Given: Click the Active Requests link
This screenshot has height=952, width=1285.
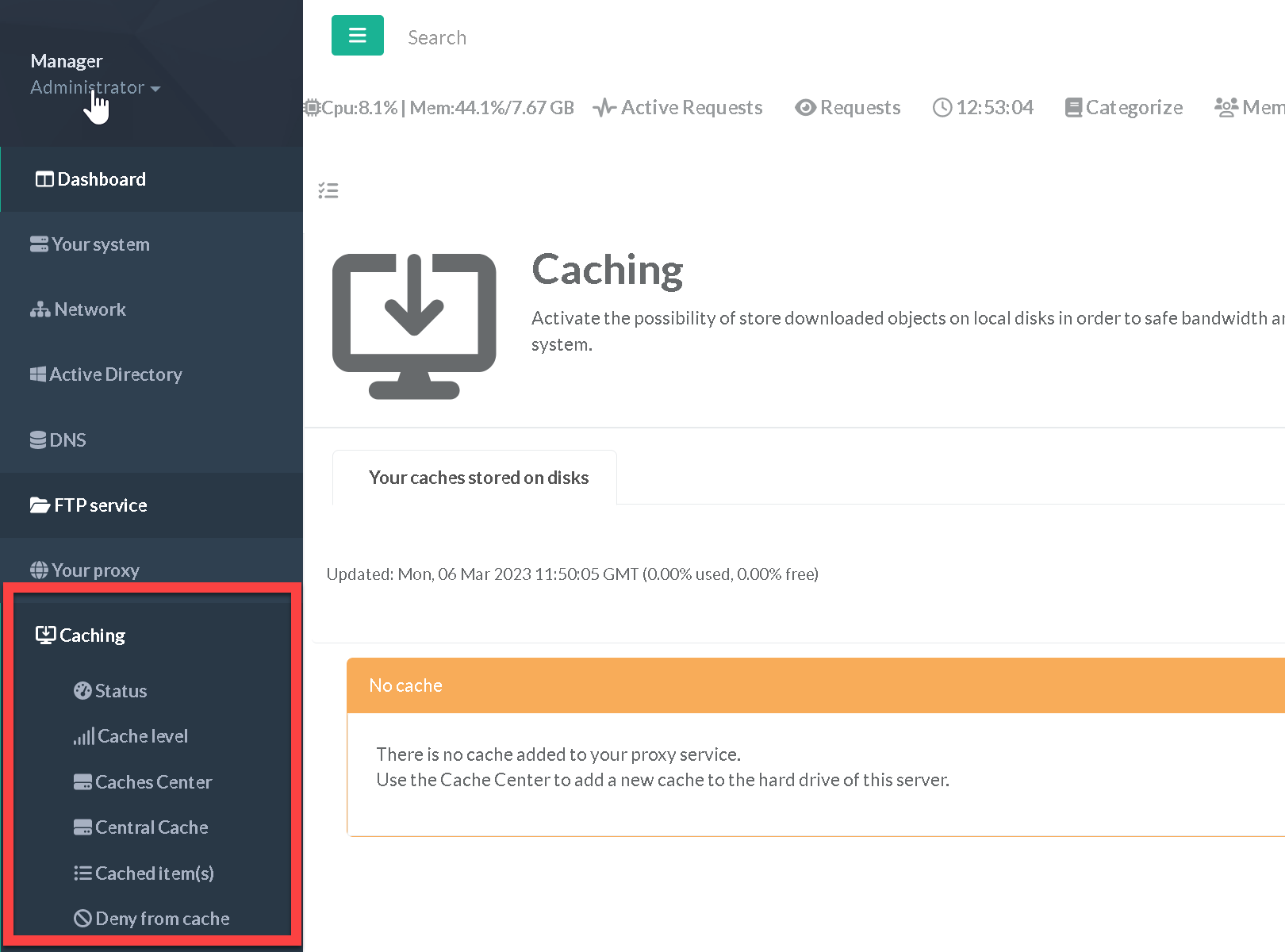Looking at the screenshot, I should (691, 108).
